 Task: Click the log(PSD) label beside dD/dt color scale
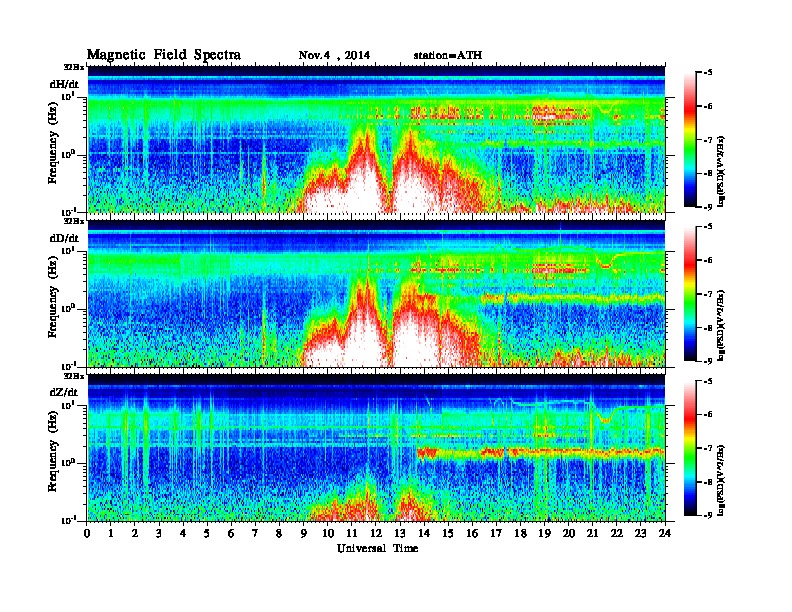click(x=722, y=326)
